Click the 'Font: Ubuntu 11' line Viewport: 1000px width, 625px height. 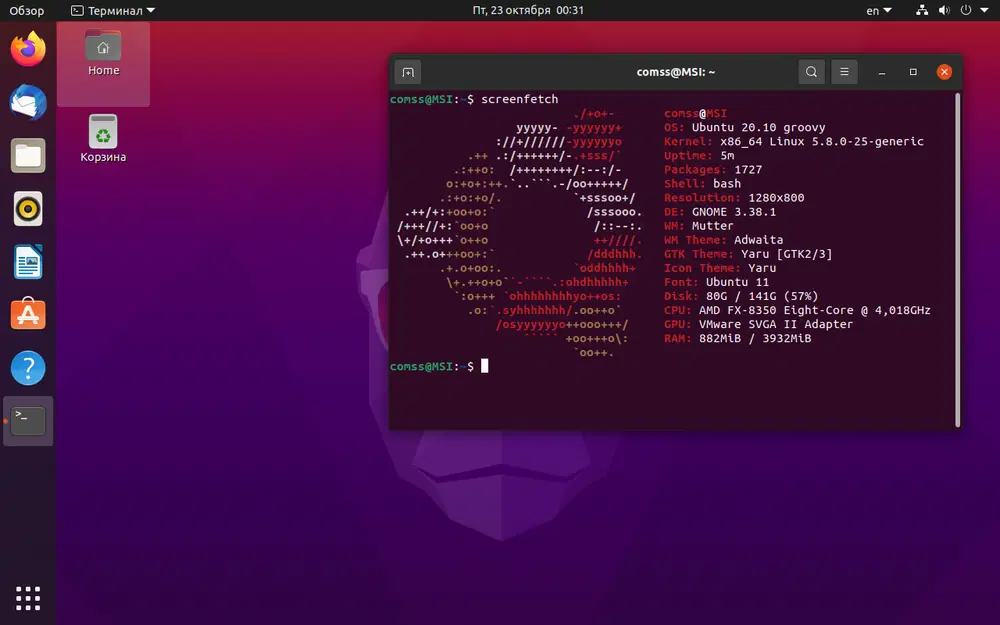pos(716,282)
